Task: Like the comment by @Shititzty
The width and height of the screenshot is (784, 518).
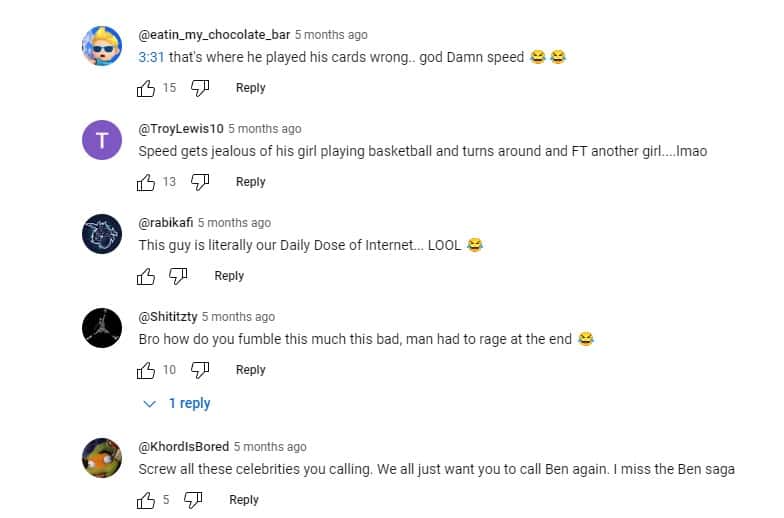Action: [x=146, y=370]
